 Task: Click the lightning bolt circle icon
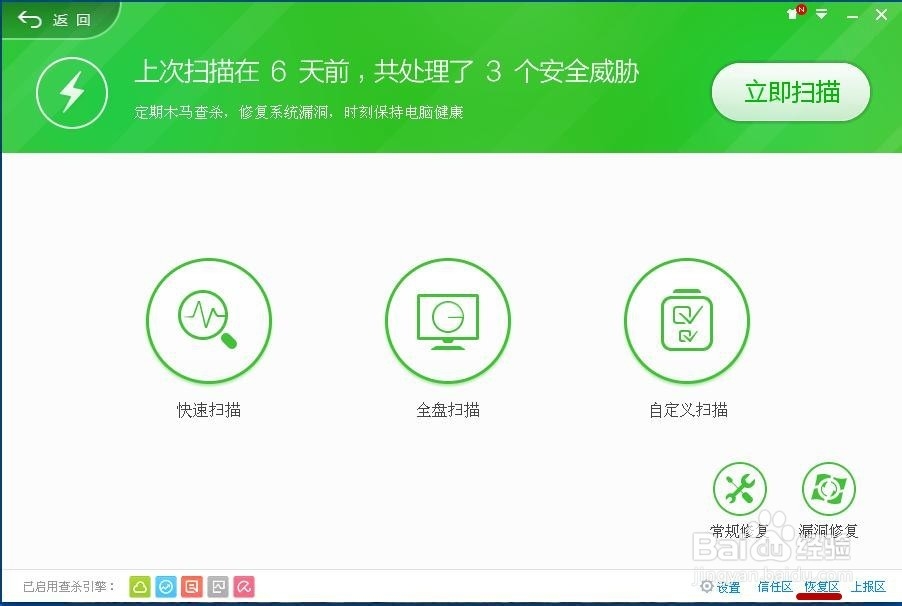point(72,92)
